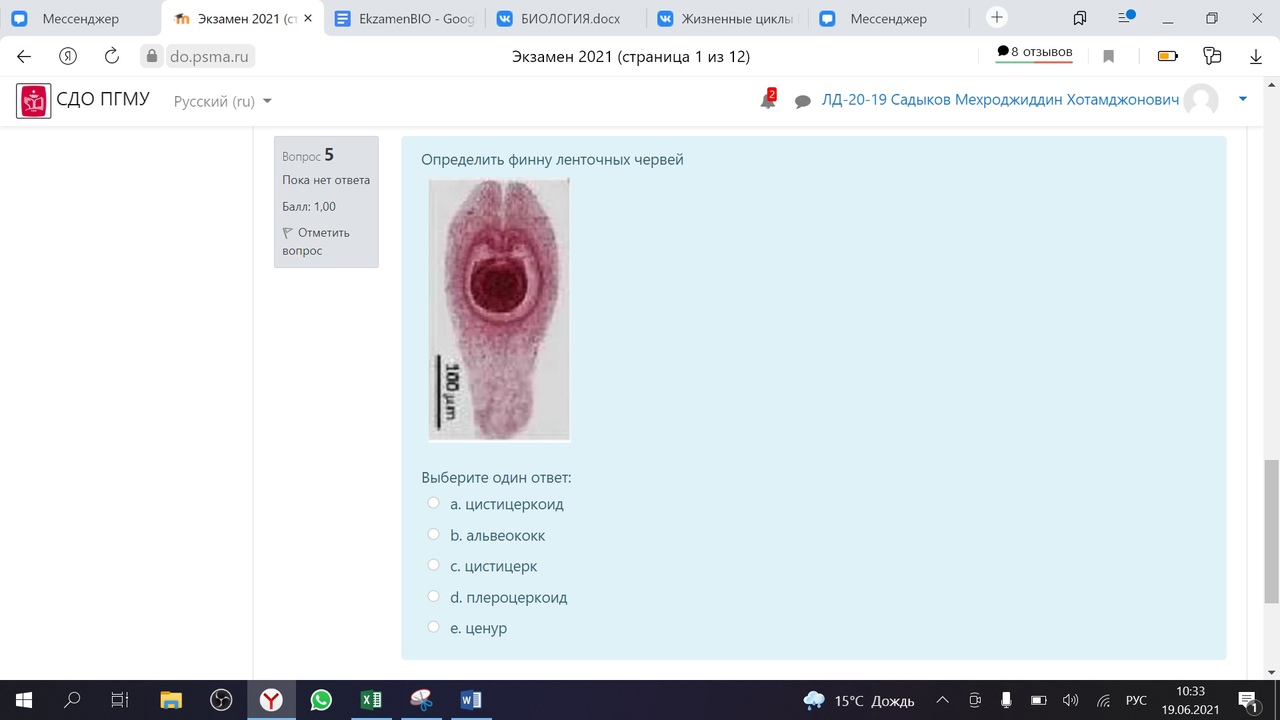Viewport: 1280px width, 720px height.
Task: Open a new tab with plus button
Action: point(996,18)
